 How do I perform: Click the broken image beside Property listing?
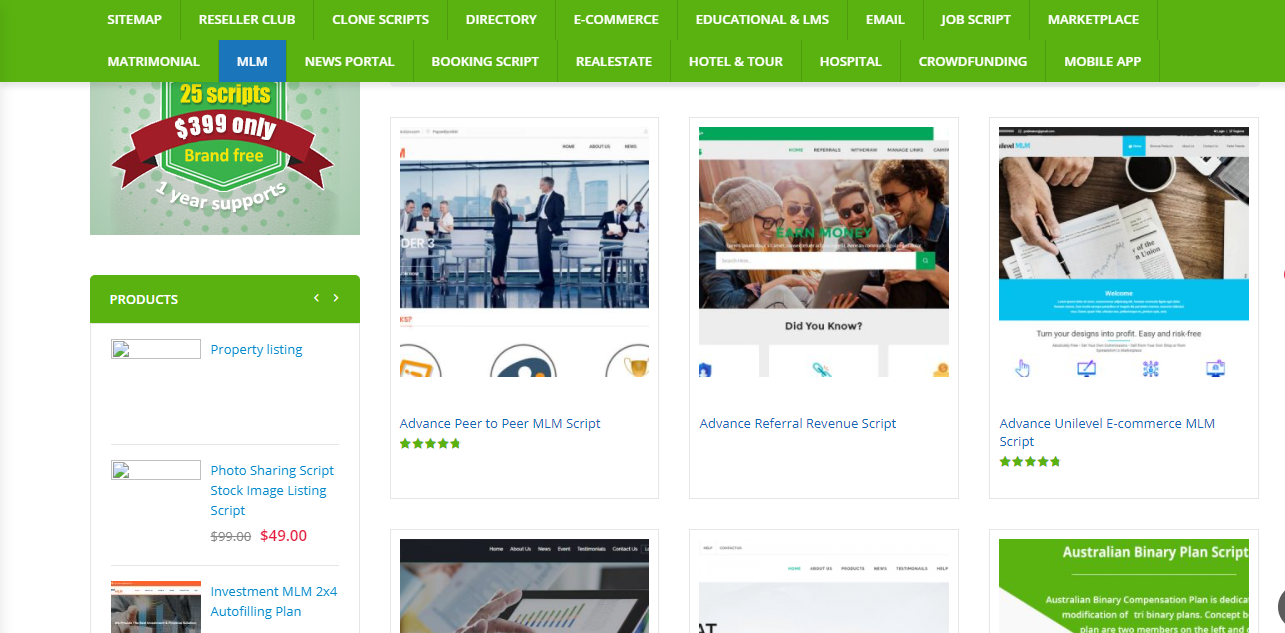coord(156,349)
